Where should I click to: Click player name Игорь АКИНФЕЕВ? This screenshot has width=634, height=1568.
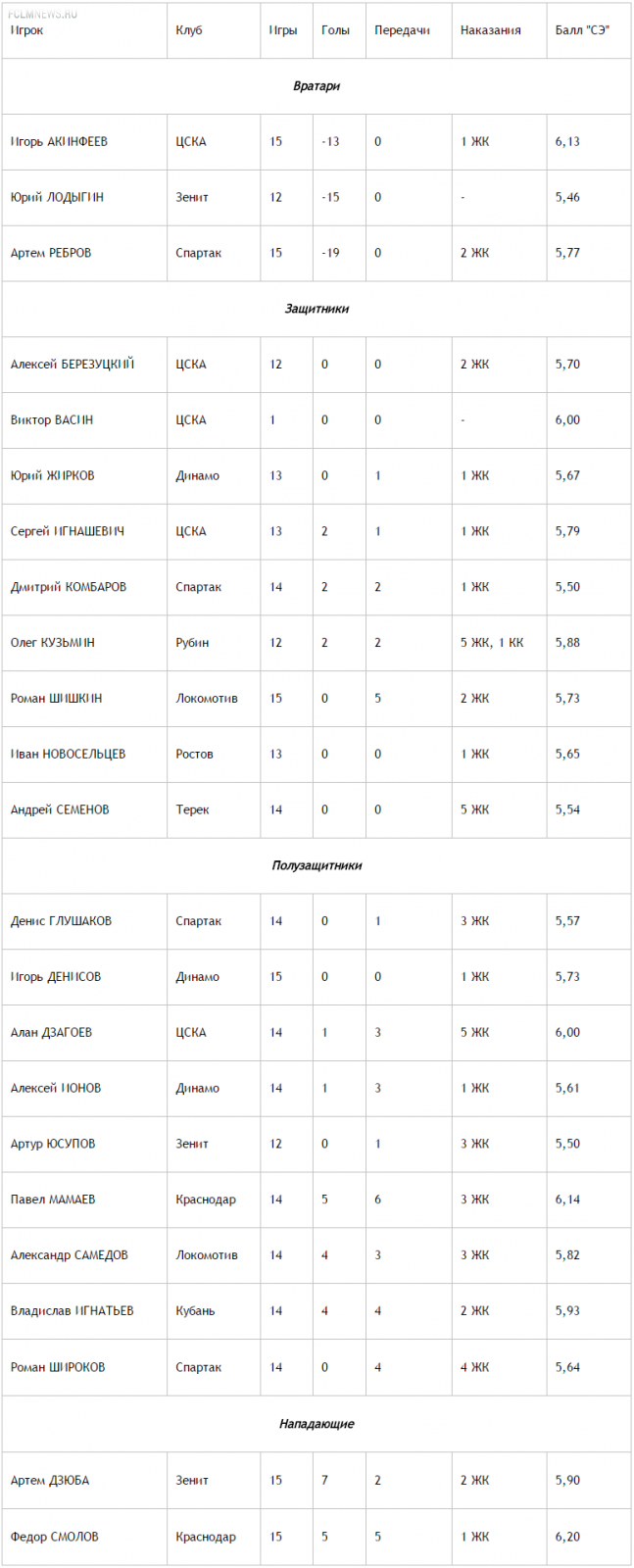click(x=59, y=142)
